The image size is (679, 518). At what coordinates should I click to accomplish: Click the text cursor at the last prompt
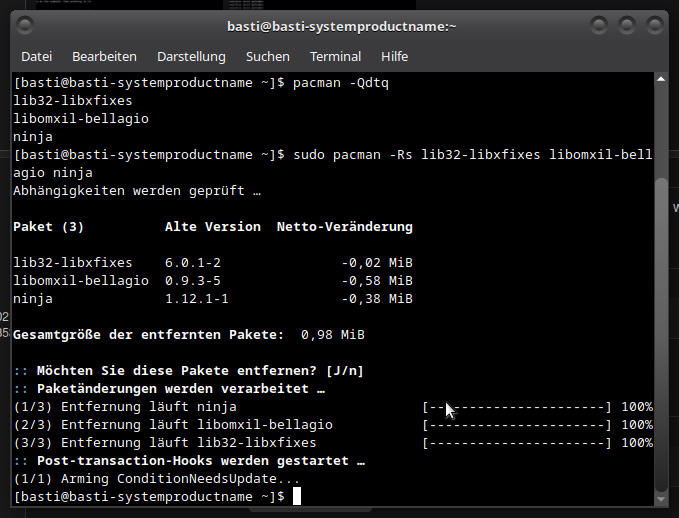click(x=297, y=496)
